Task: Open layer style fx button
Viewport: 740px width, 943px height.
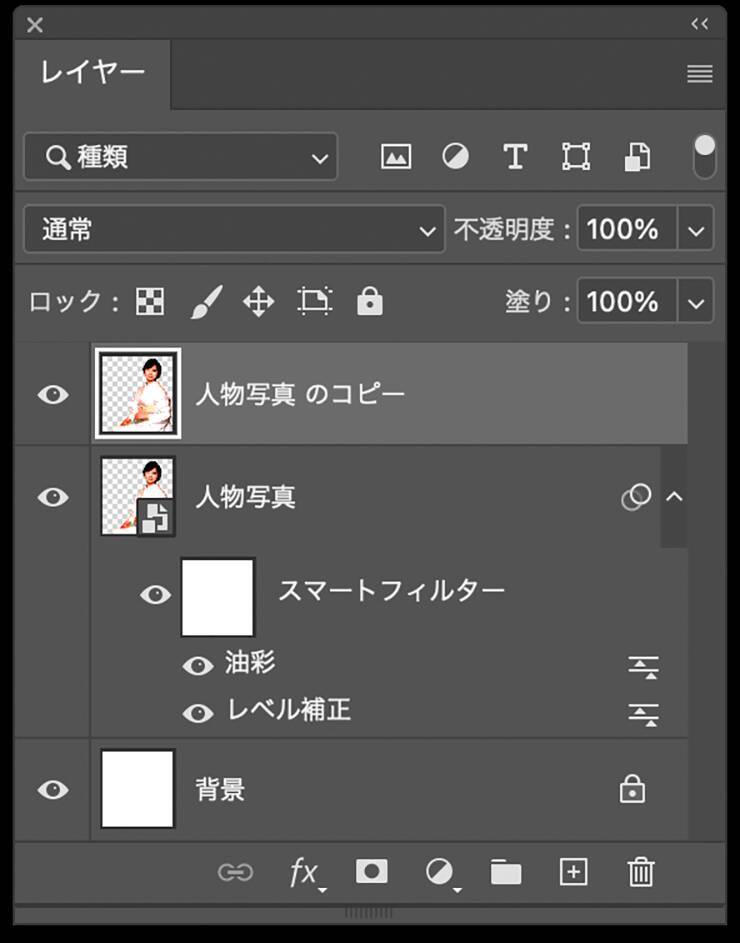Action: point(304,873)
